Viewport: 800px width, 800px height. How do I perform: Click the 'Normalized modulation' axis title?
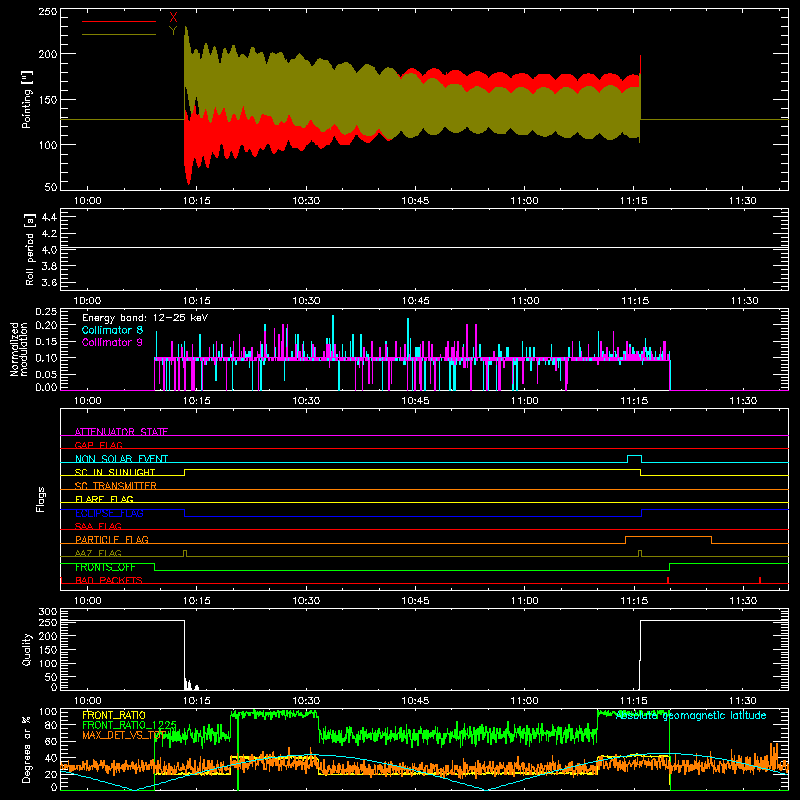coord(19,349)
